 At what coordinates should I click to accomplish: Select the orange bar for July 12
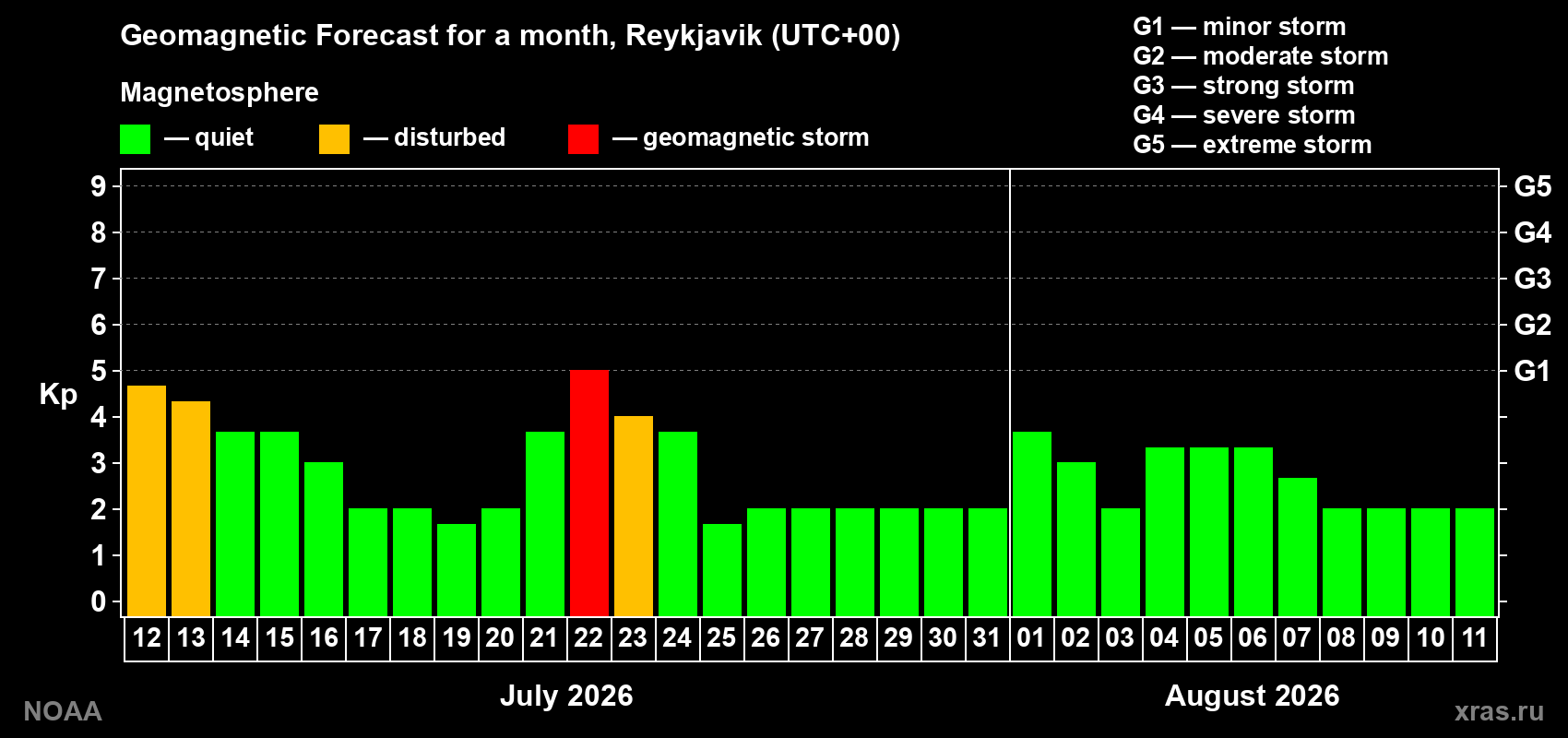click(147, 501)
